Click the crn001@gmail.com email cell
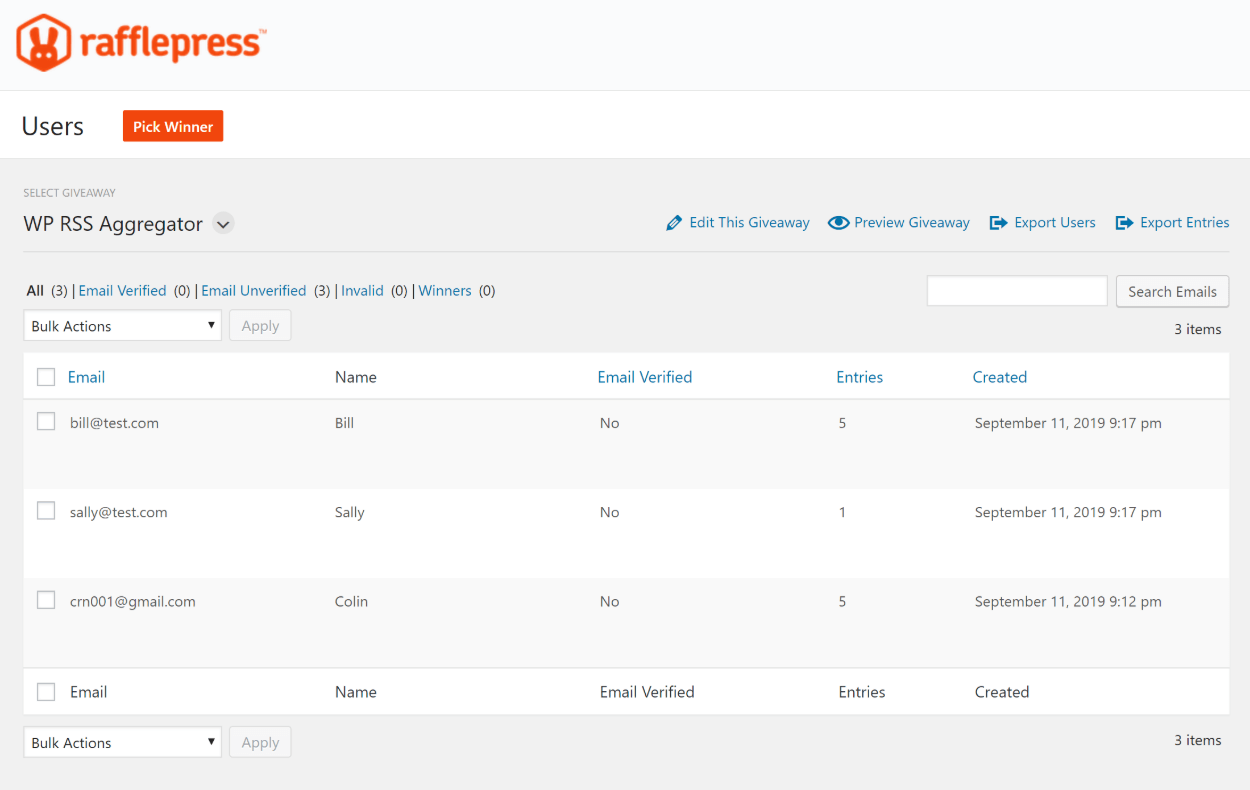 tap(132, 602)
